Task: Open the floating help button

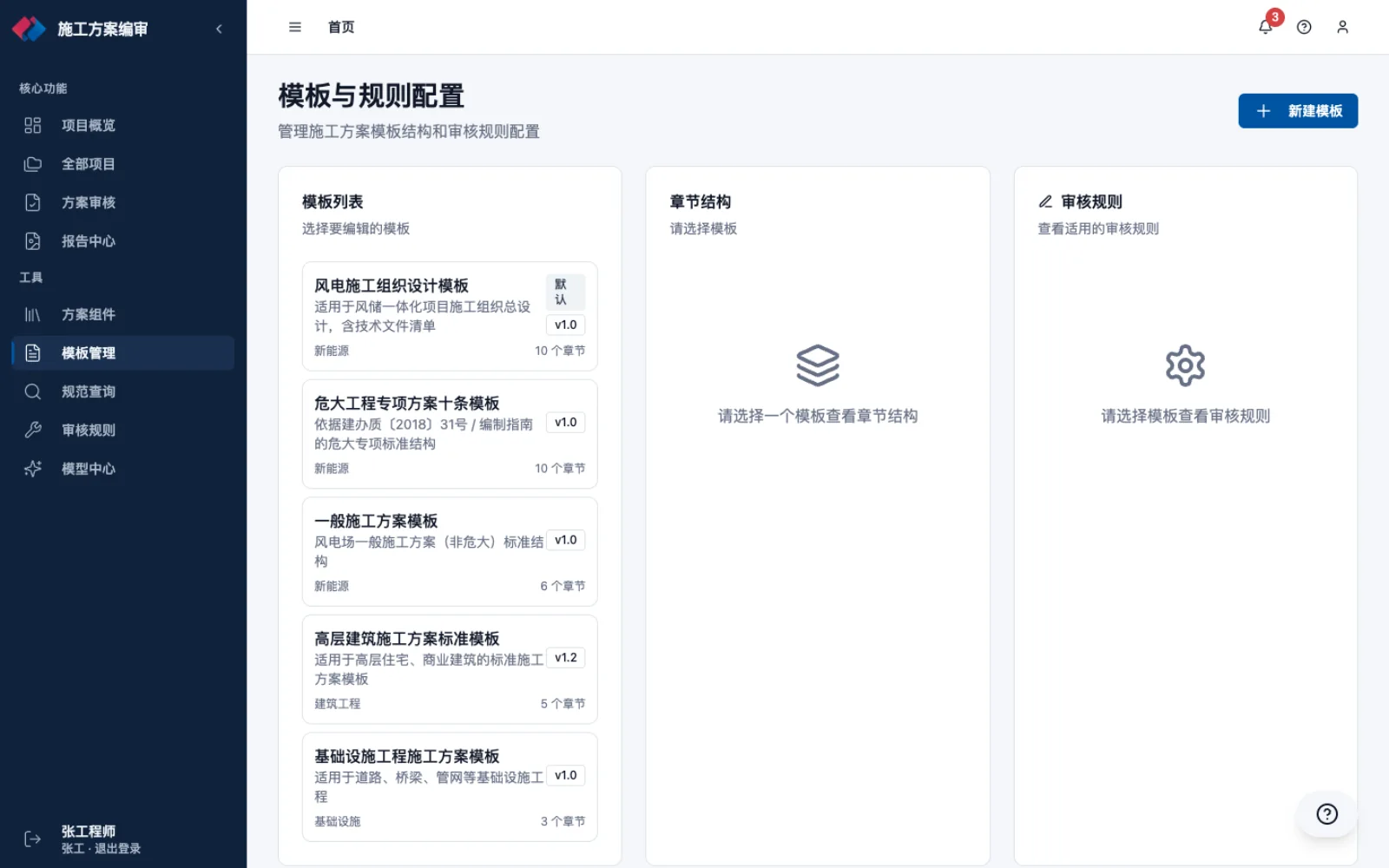Action: tap(1326, 813)
